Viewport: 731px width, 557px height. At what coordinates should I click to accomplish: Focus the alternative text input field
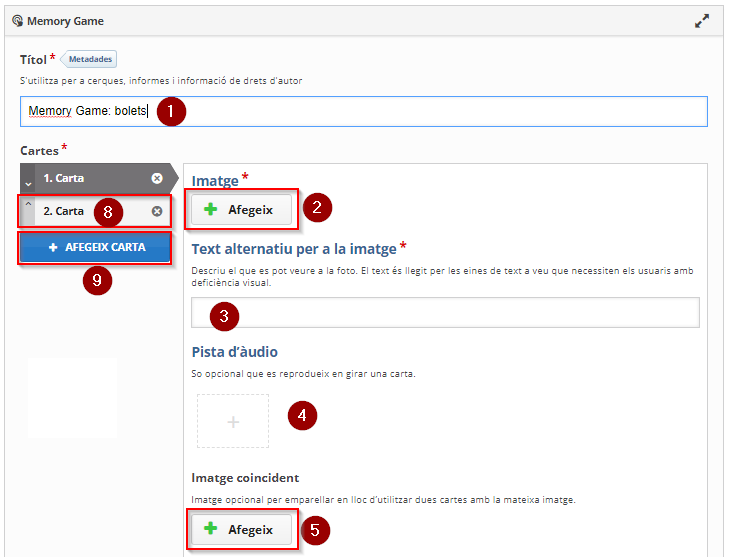445,312
